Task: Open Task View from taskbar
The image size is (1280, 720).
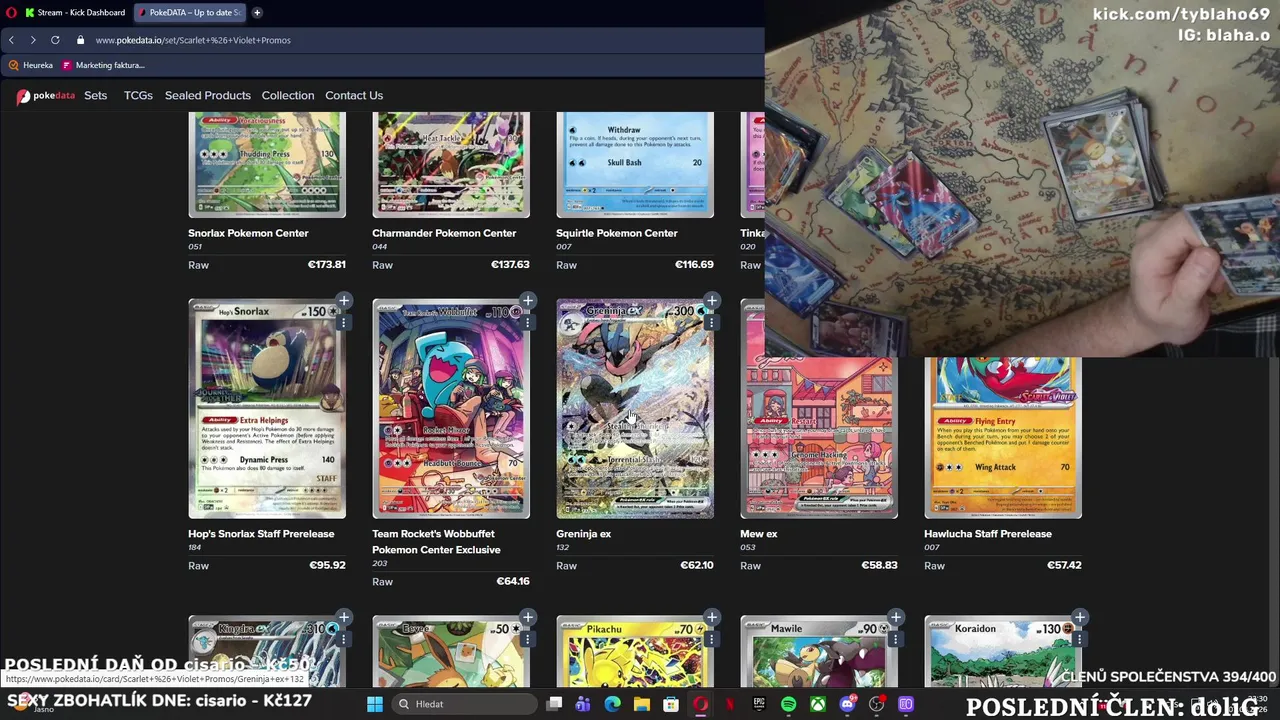Action: coord(555,704)
